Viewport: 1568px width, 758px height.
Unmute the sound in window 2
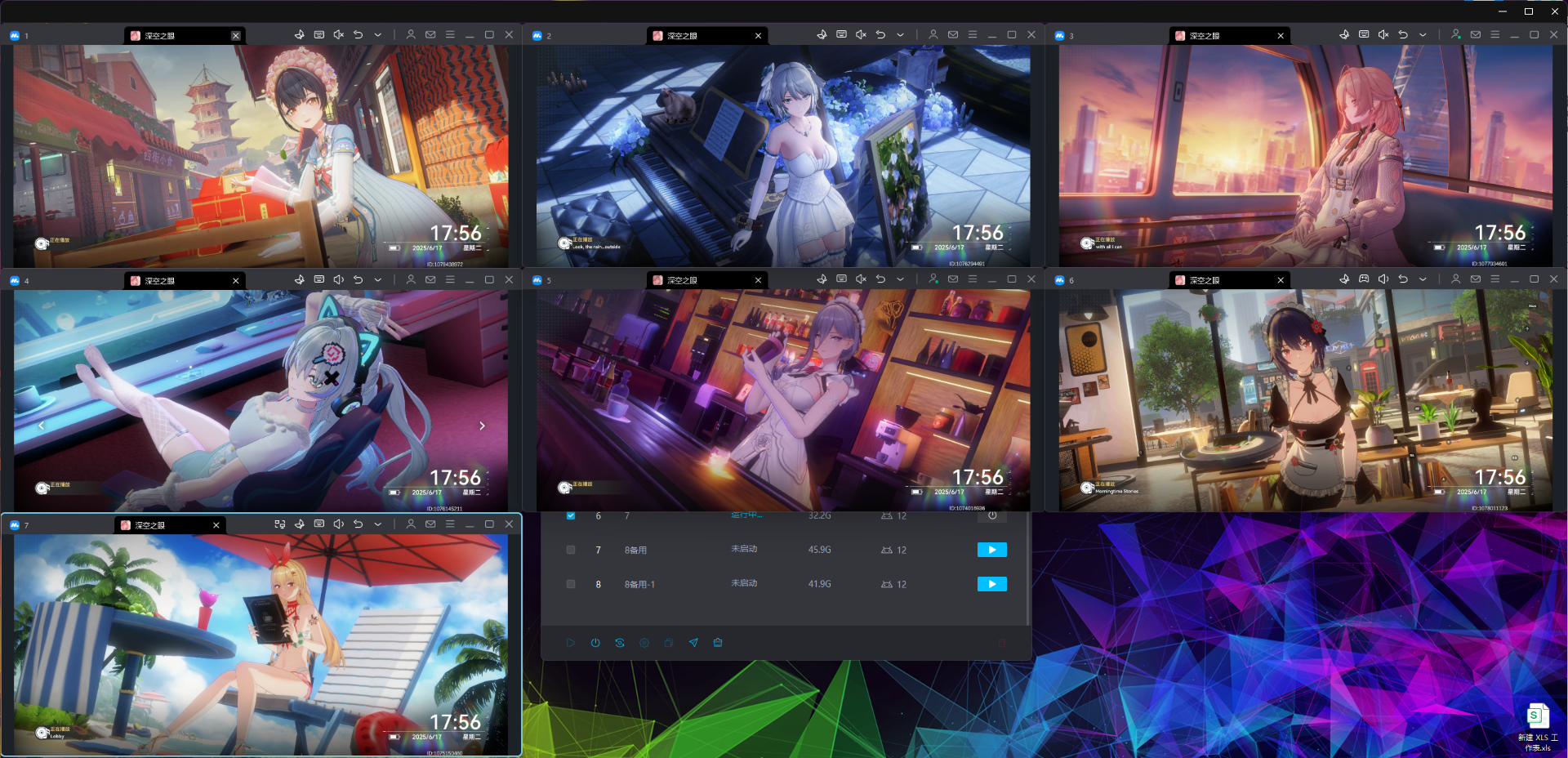coord(861,35)
